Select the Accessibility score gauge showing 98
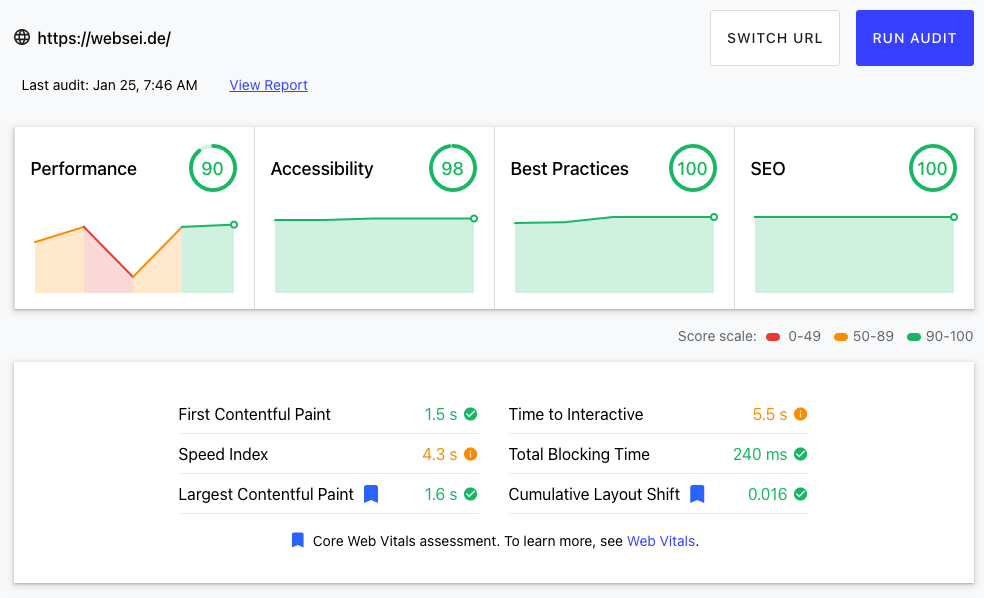The width and height of the screenshot is (984, 598). coord(452,168)
